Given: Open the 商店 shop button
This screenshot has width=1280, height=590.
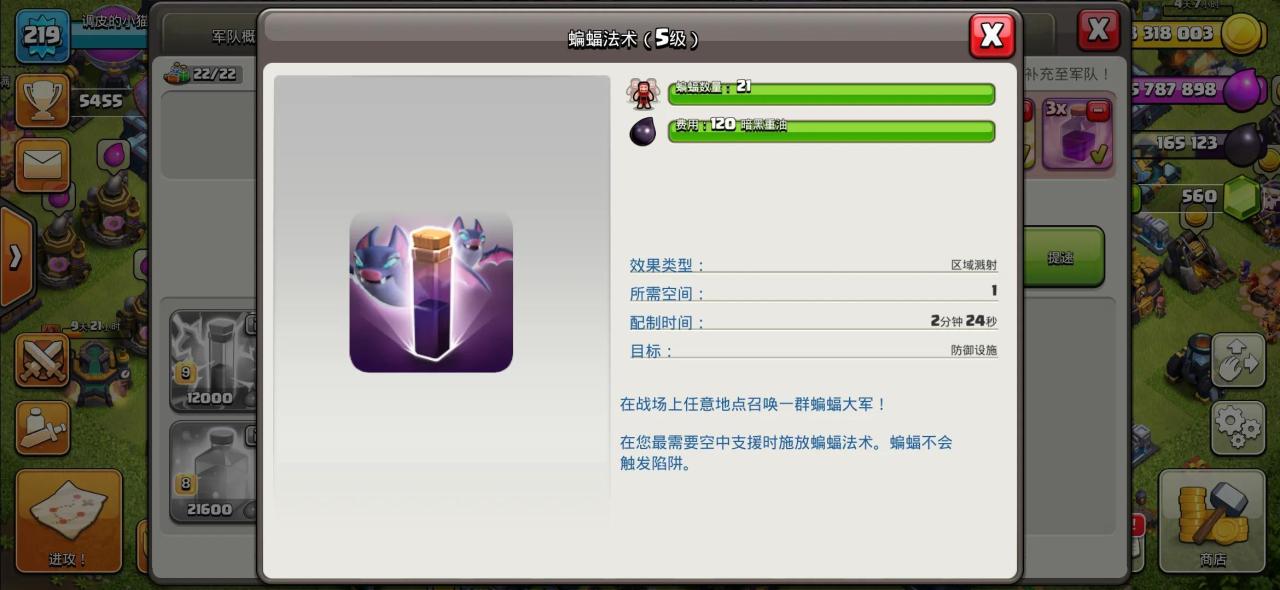Looking at the screenshot, I should [1212, 520].
